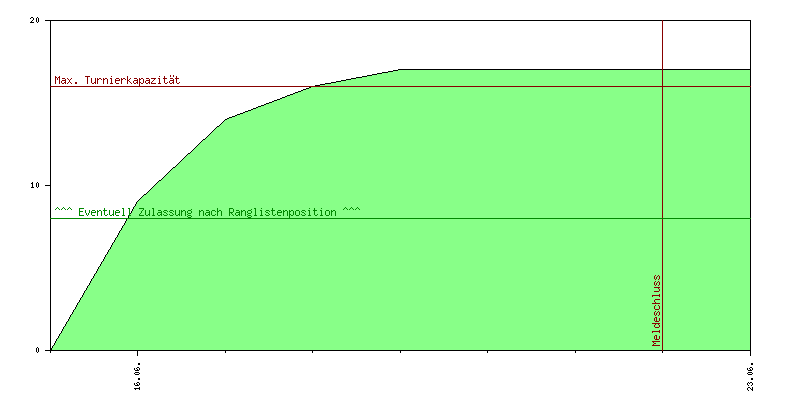Click the plateau's right end at the chart edge
The height and width of the screenshot is (400, 800).
pyautogui.click(x=749, y=69)
